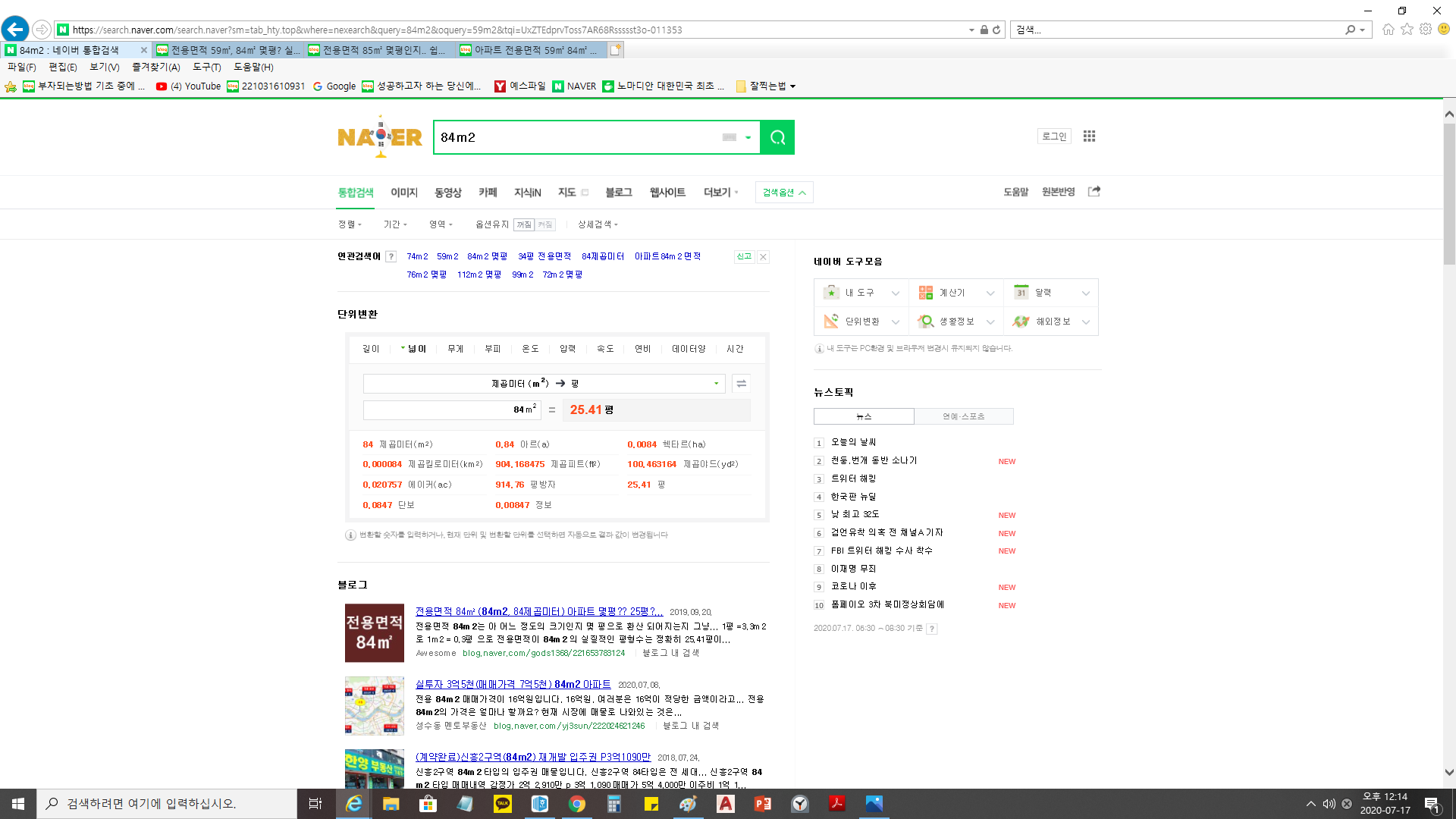Open the 제곱미터 to 평 unit dropdown
The height and width of the screenshot is (819, 1456).
[x=544, y=384]
